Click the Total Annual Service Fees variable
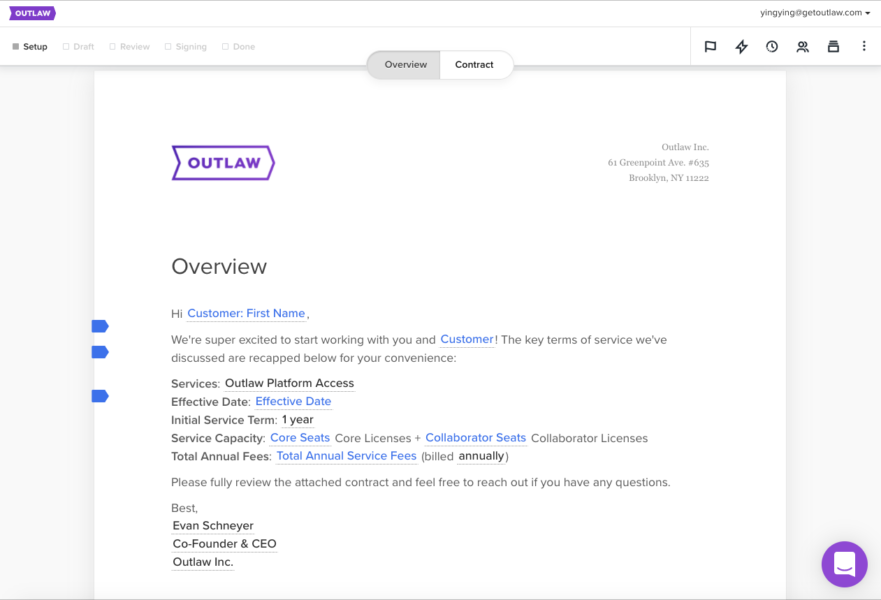Image resolution: width=881 pixels, height=600 pixels. [x=346, y=456]
